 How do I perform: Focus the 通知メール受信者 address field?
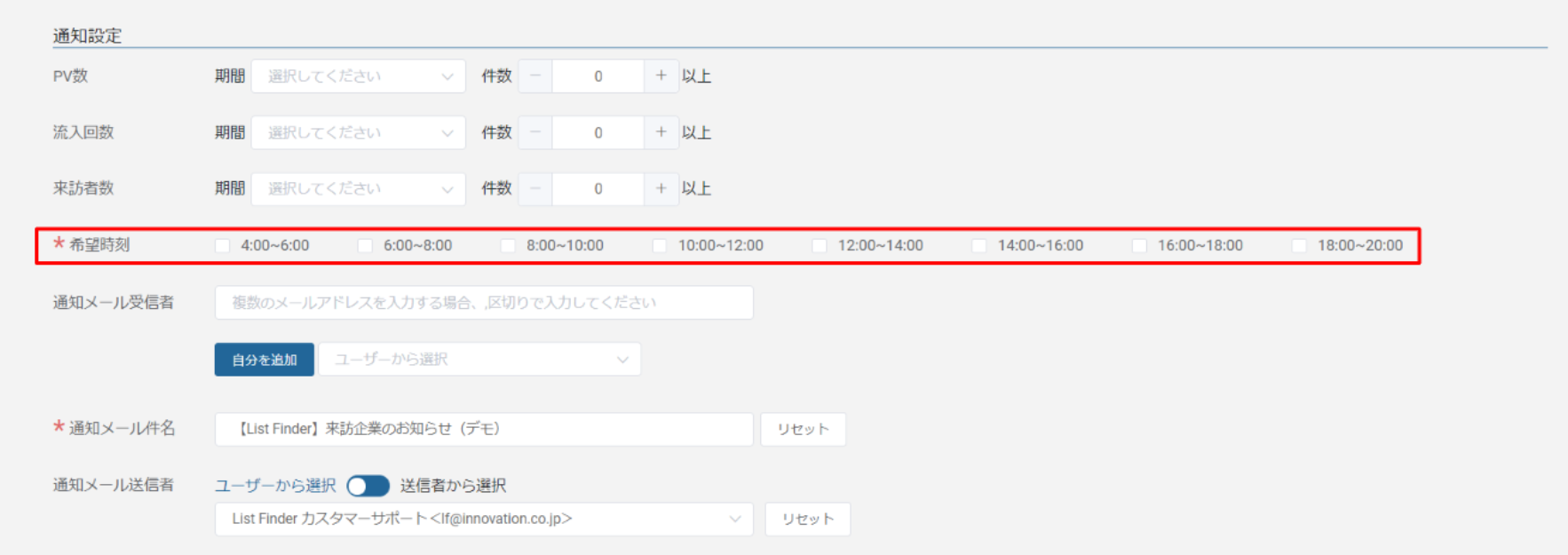tap(484, 303)
